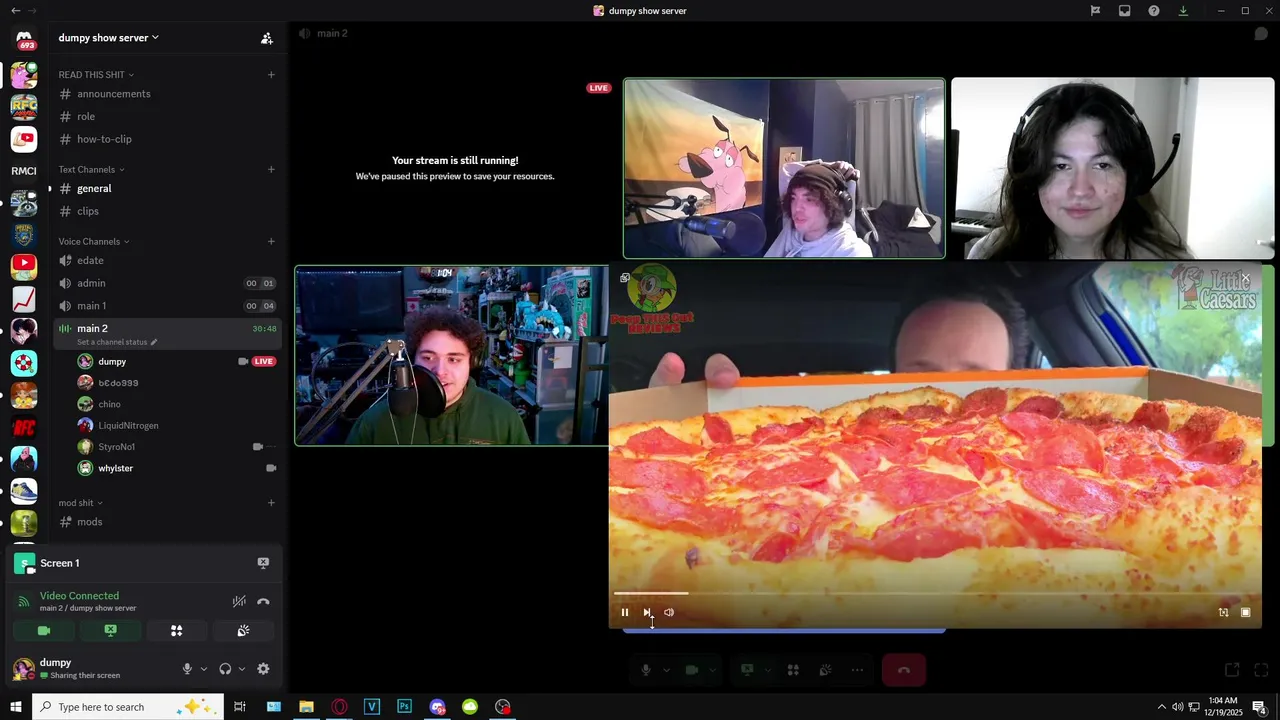Image resolution: width=1280 pixels, height=720 pixels.
Task: Open more options ellipsis in call controls
Action: click(x=857, y=670)
